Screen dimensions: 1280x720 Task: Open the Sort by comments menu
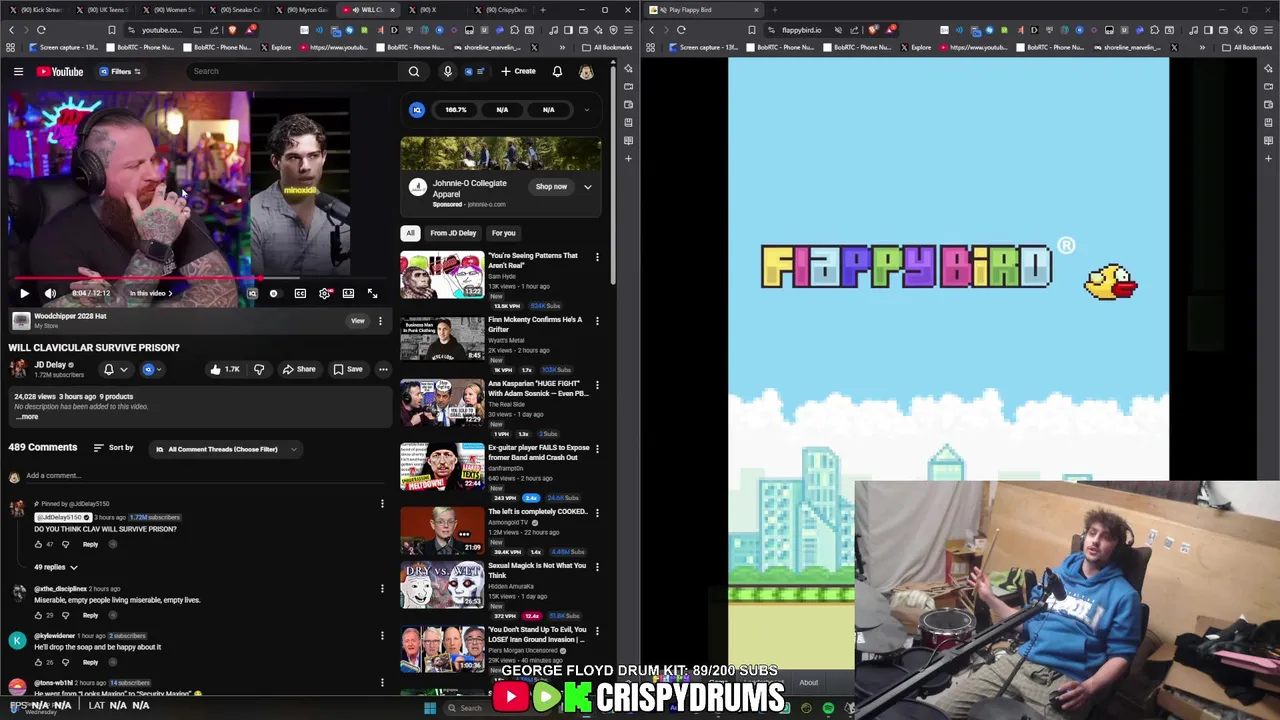pyautogui.click(x=113, y=447)
